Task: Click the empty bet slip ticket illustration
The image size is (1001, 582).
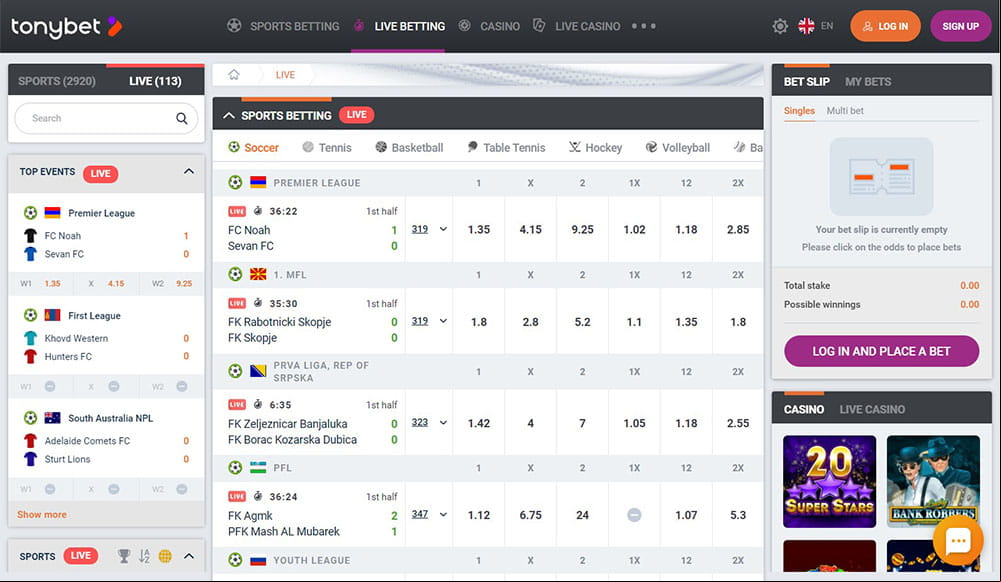Action: click(x=881, y=176)
